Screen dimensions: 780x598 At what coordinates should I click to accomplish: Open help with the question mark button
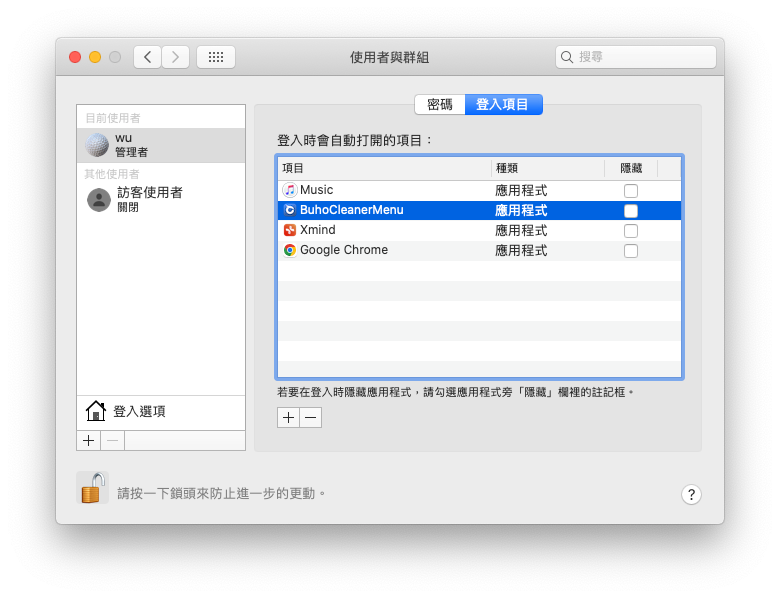[x=691, y=495]
